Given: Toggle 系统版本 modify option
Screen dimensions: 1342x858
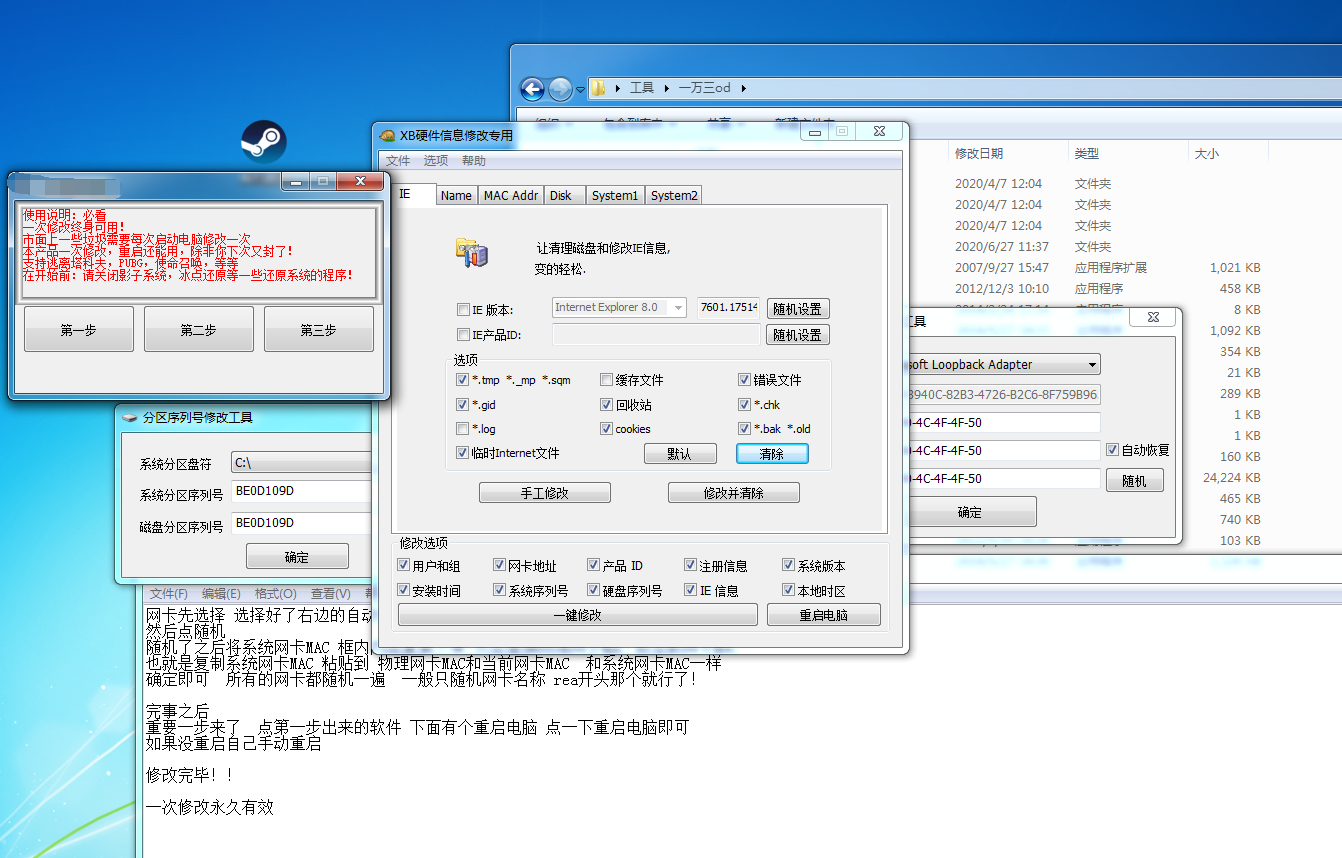Looking at the screenshot, I should (788, 565).
